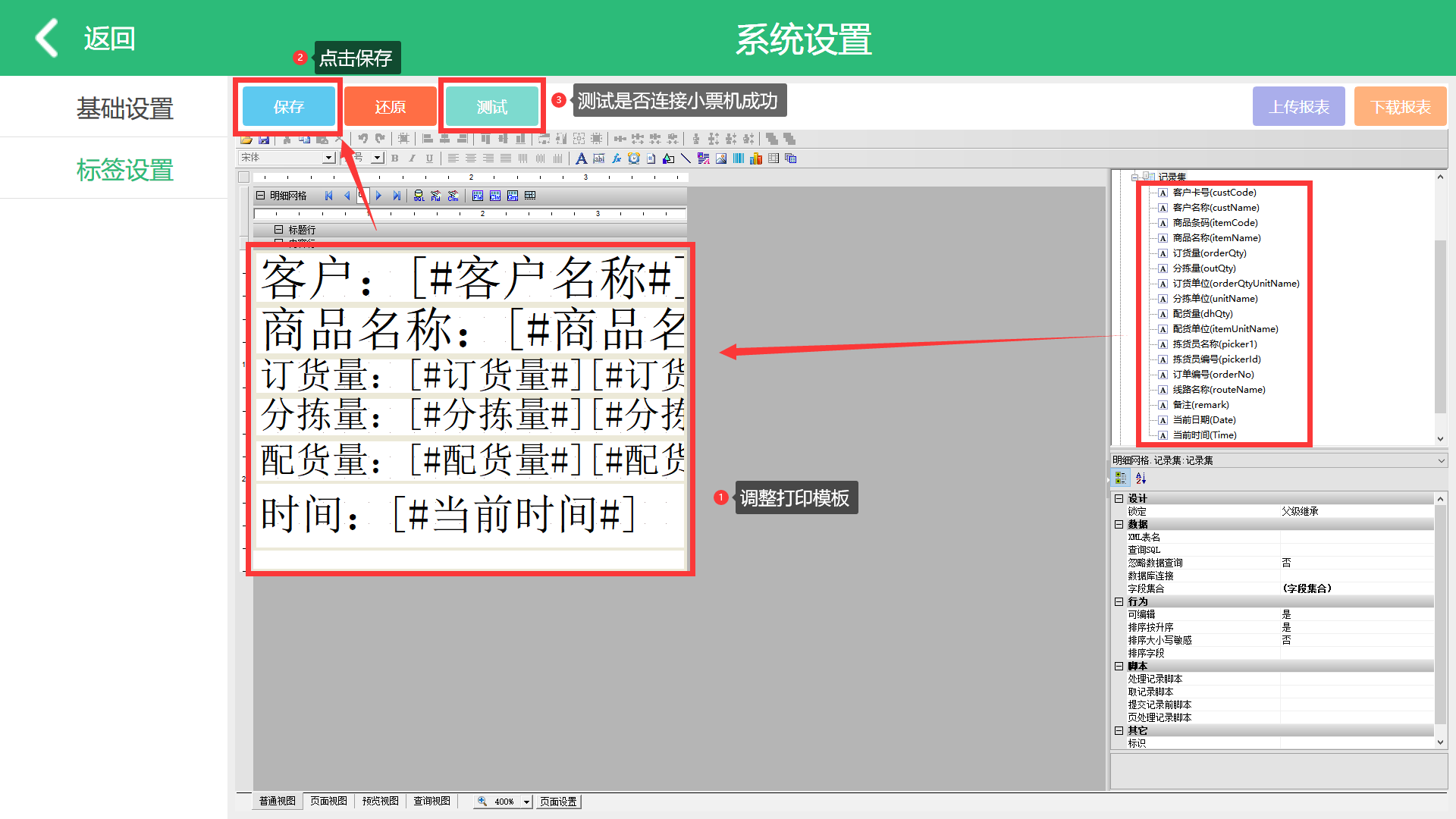Open 基础设置 in the sidebar
This screenshot has width=1456, height=819.
click(125, 108)
